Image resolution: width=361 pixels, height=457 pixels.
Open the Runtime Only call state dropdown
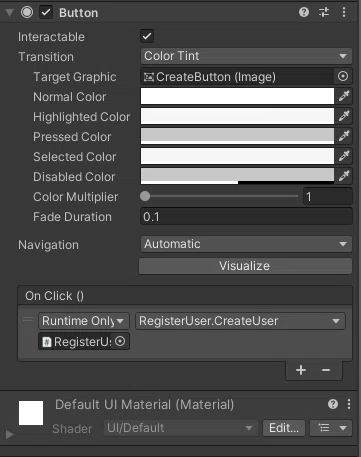point(83,321)
